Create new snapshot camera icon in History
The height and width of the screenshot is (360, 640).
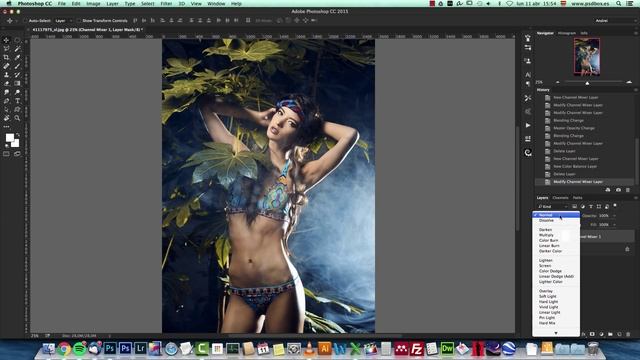point(618,190)
